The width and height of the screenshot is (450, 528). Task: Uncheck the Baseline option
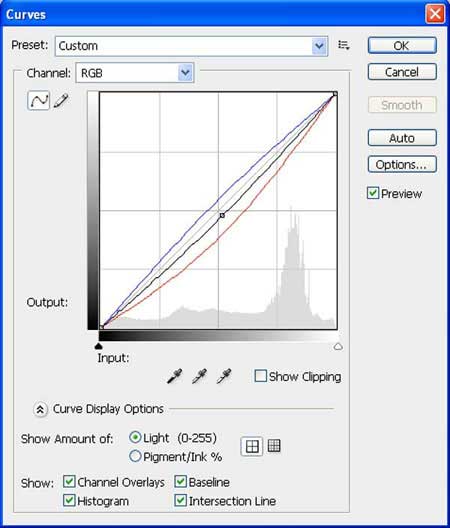pos(181,482)
